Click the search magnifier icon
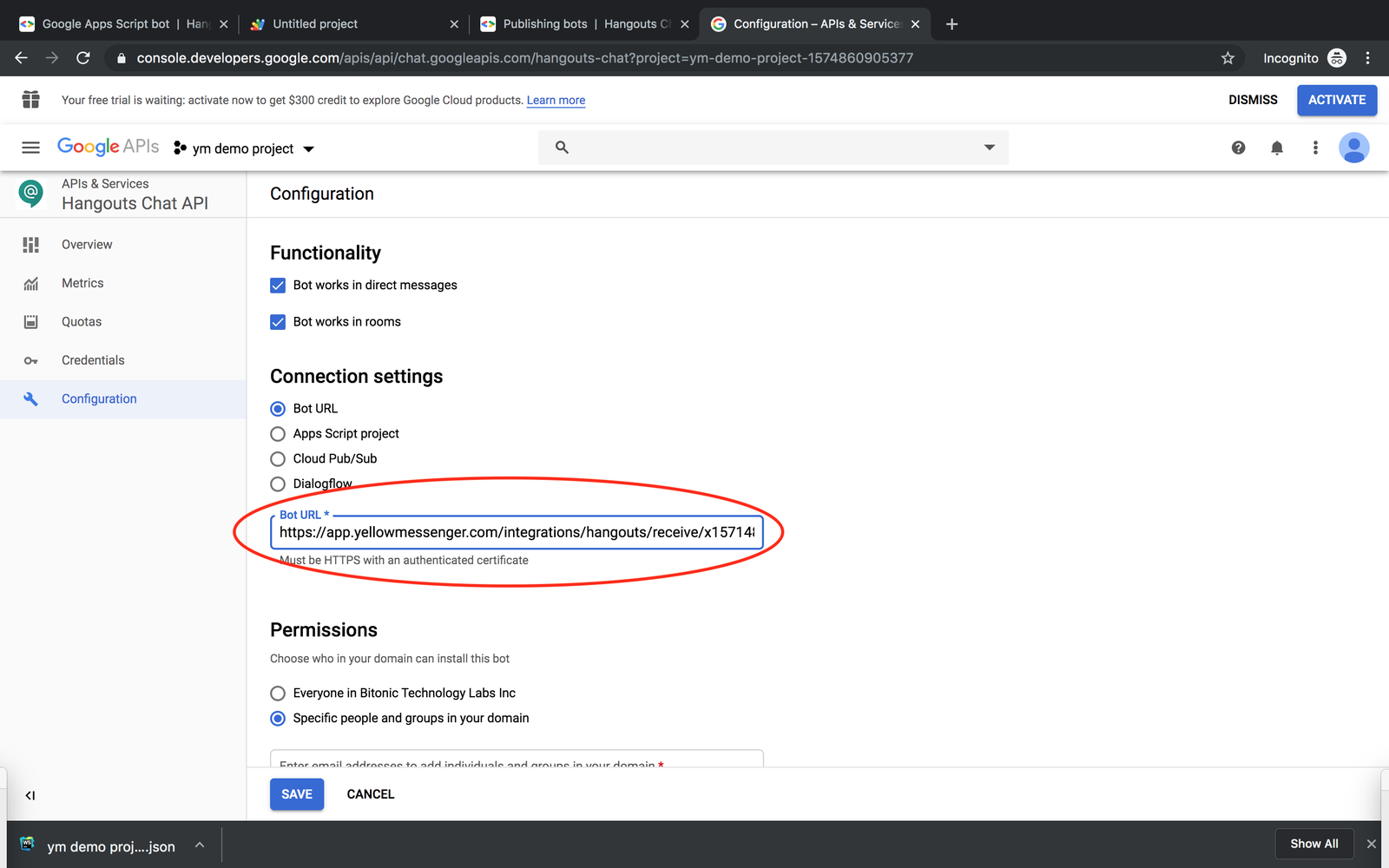This screenshot has width=1389, height=868. pyautogui.click(x=562, y=148)
